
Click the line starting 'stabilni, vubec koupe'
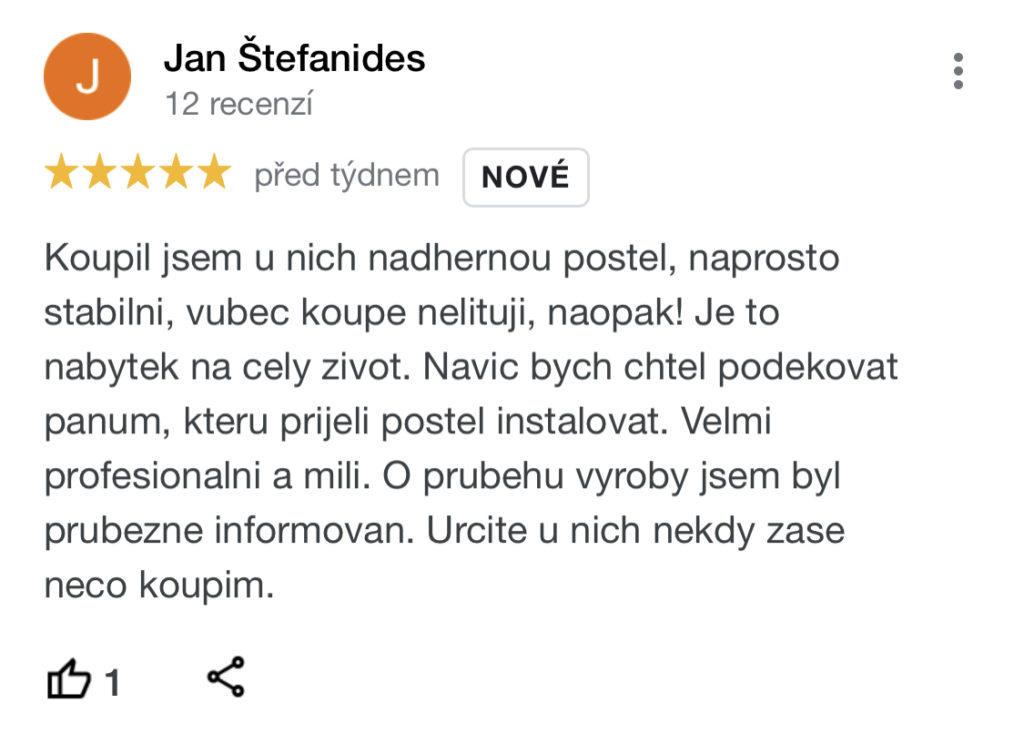pyautogui.click(x=411, y=313)
